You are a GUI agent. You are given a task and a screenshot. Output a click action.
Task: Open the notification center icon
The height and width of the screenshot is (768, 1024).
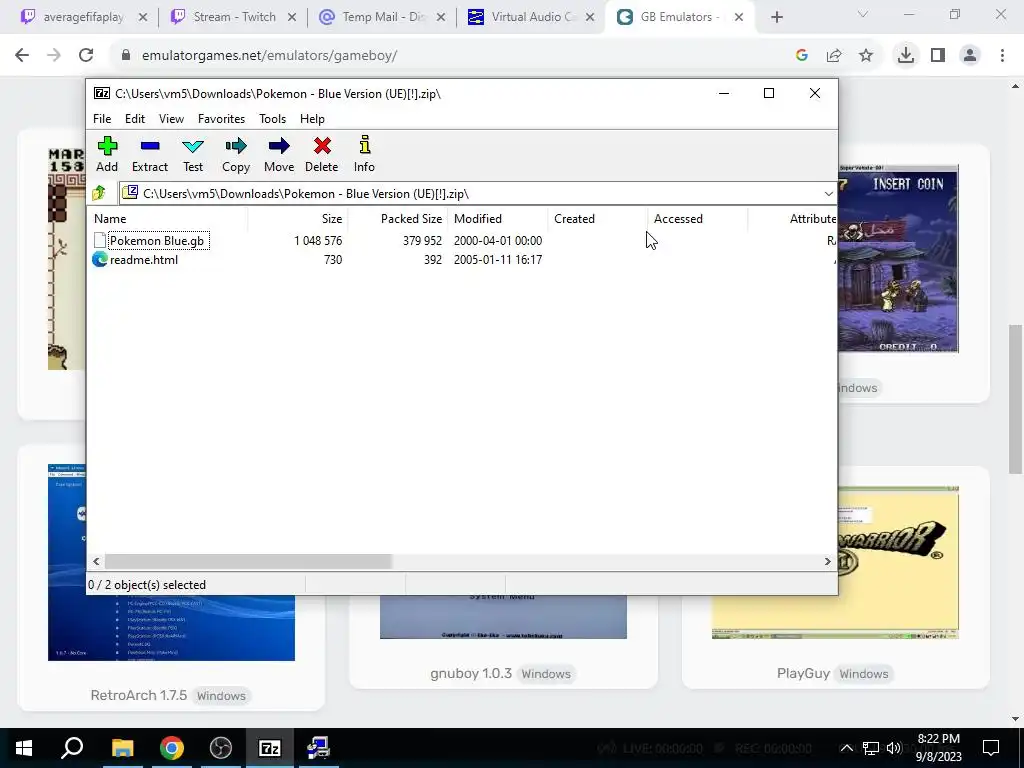(991, 748)
